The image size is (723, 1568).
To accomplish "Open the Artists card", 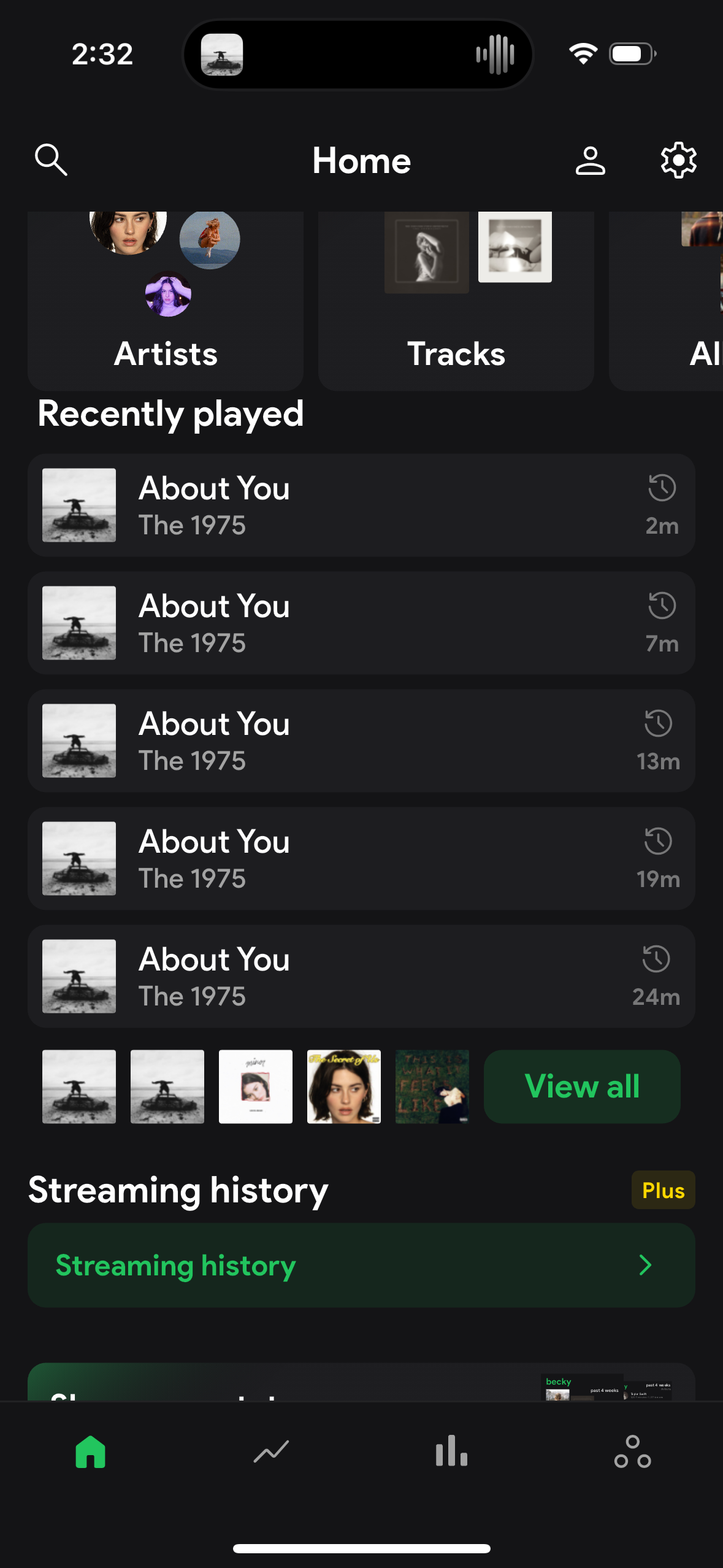I will click(x=166, y=301).
